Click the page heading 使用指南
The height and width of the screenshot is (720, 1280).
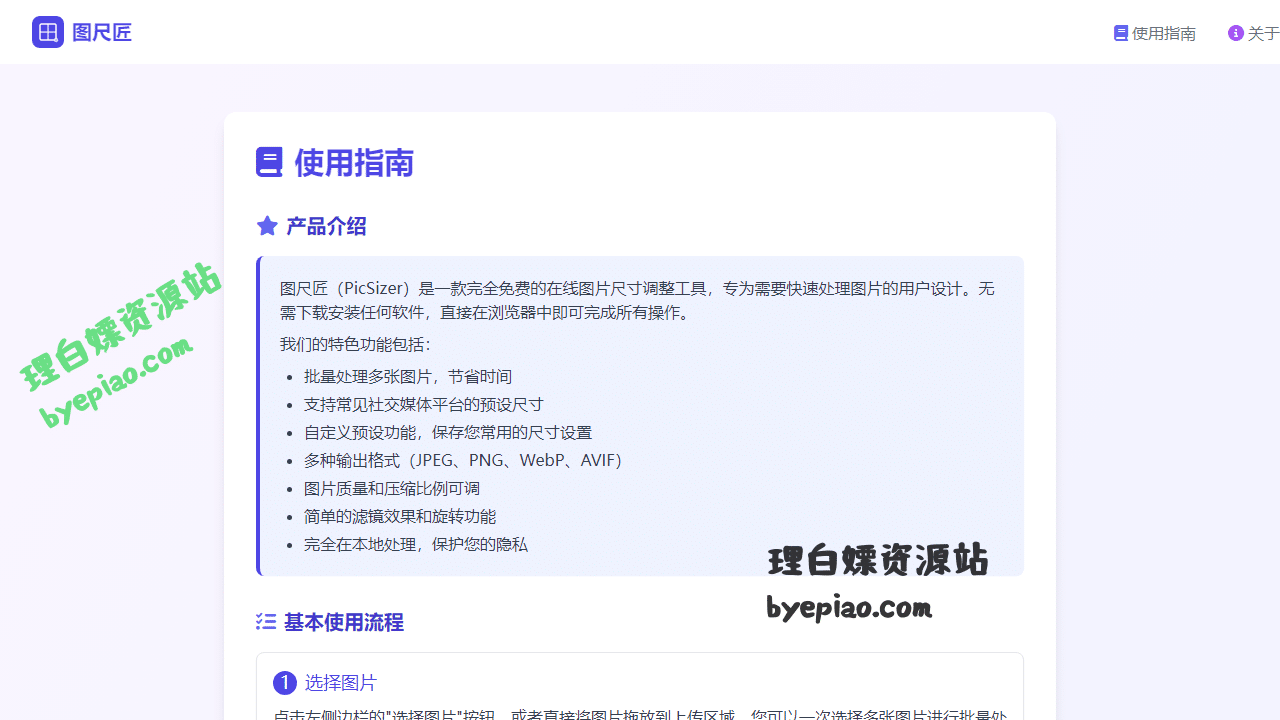point(353,162)
